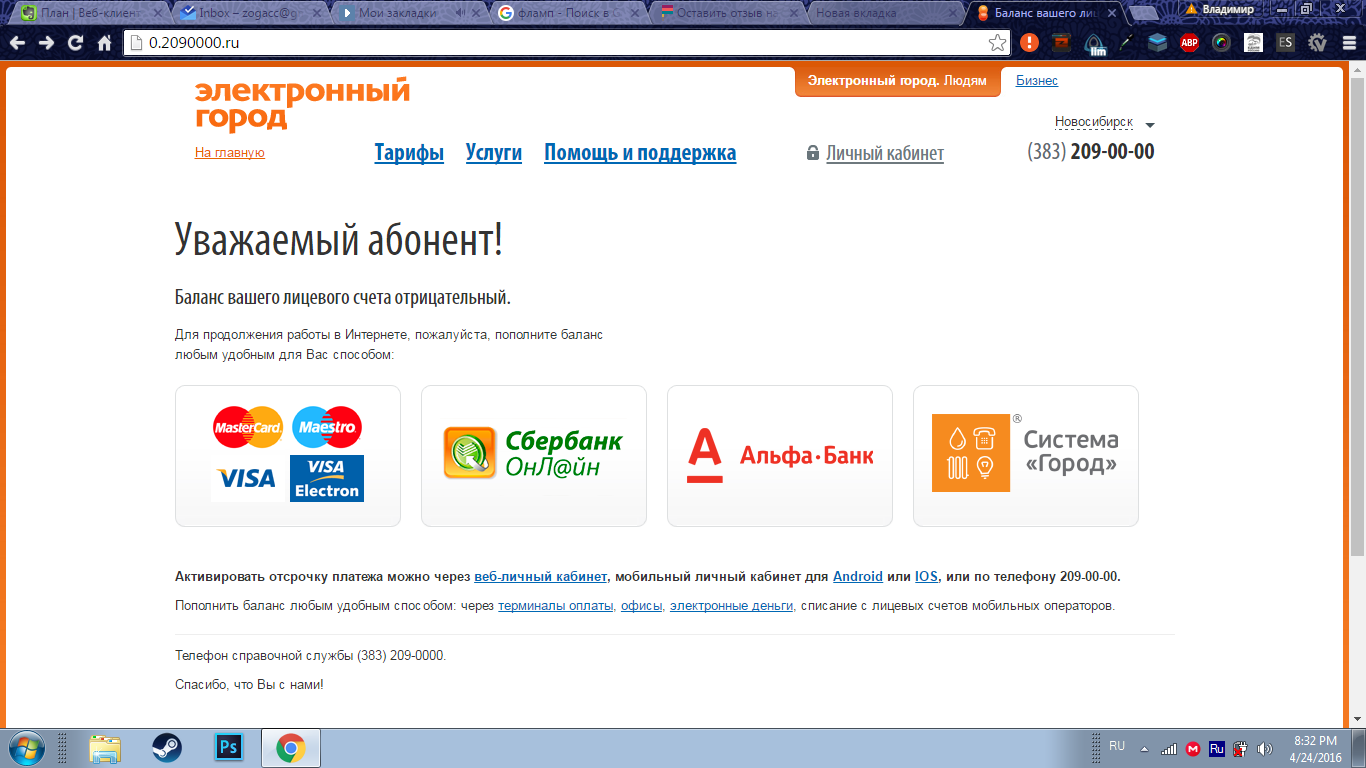Image resolution: width=1366 pixels, height=768 pixels.
Task: Click the Vivaldi-style V extension icon
Action: (x=1317, y=43)
